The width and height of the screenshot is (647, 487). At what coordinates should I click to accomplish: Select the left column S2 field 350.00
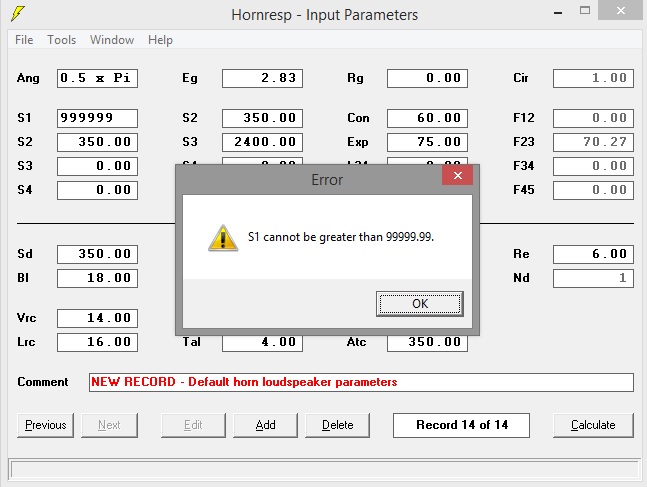click(x=97, y=142)
